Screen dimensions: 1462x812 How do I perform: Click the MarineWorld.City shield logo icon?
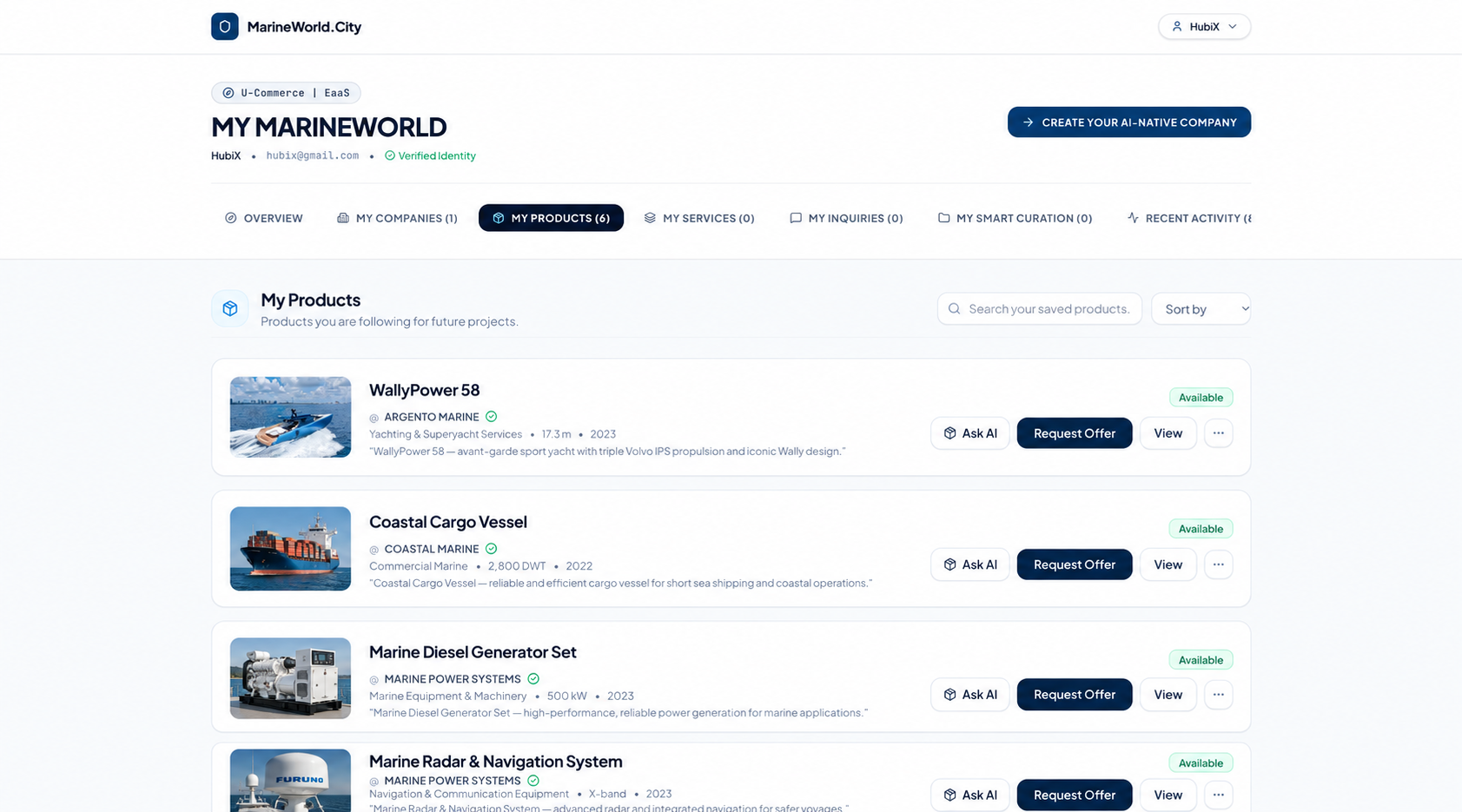coord(225,27)
